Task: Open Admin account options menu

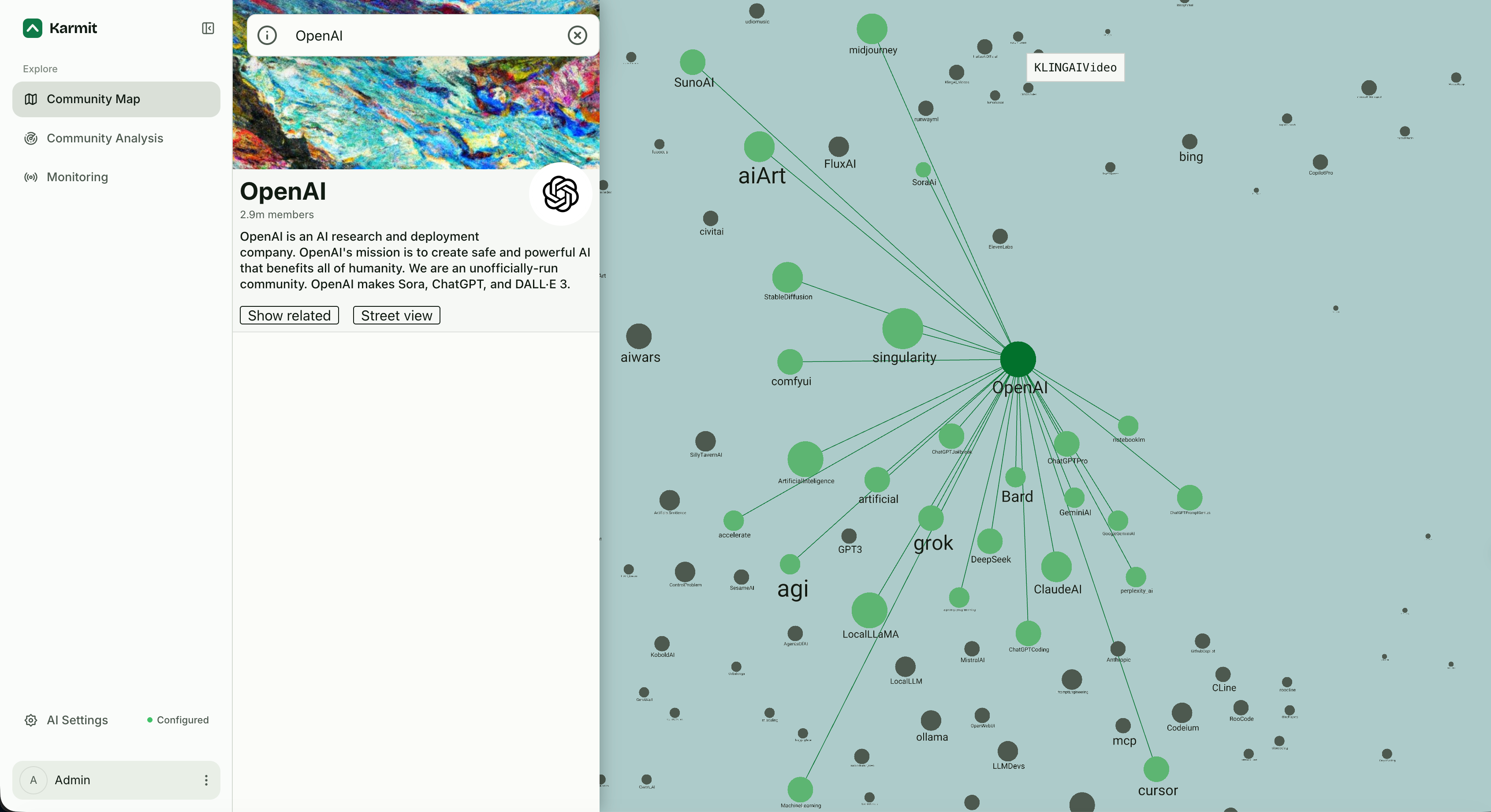Action: (206, 780)
